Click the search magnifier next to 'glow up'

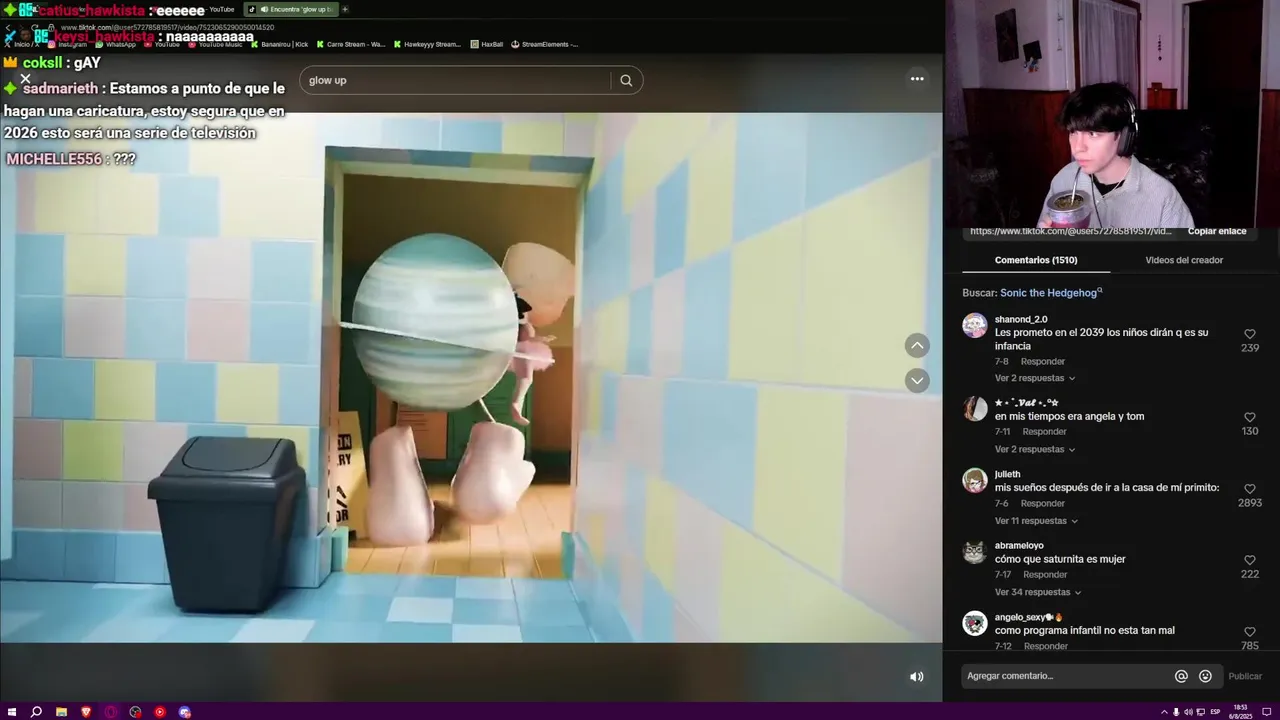click(626, 81)
